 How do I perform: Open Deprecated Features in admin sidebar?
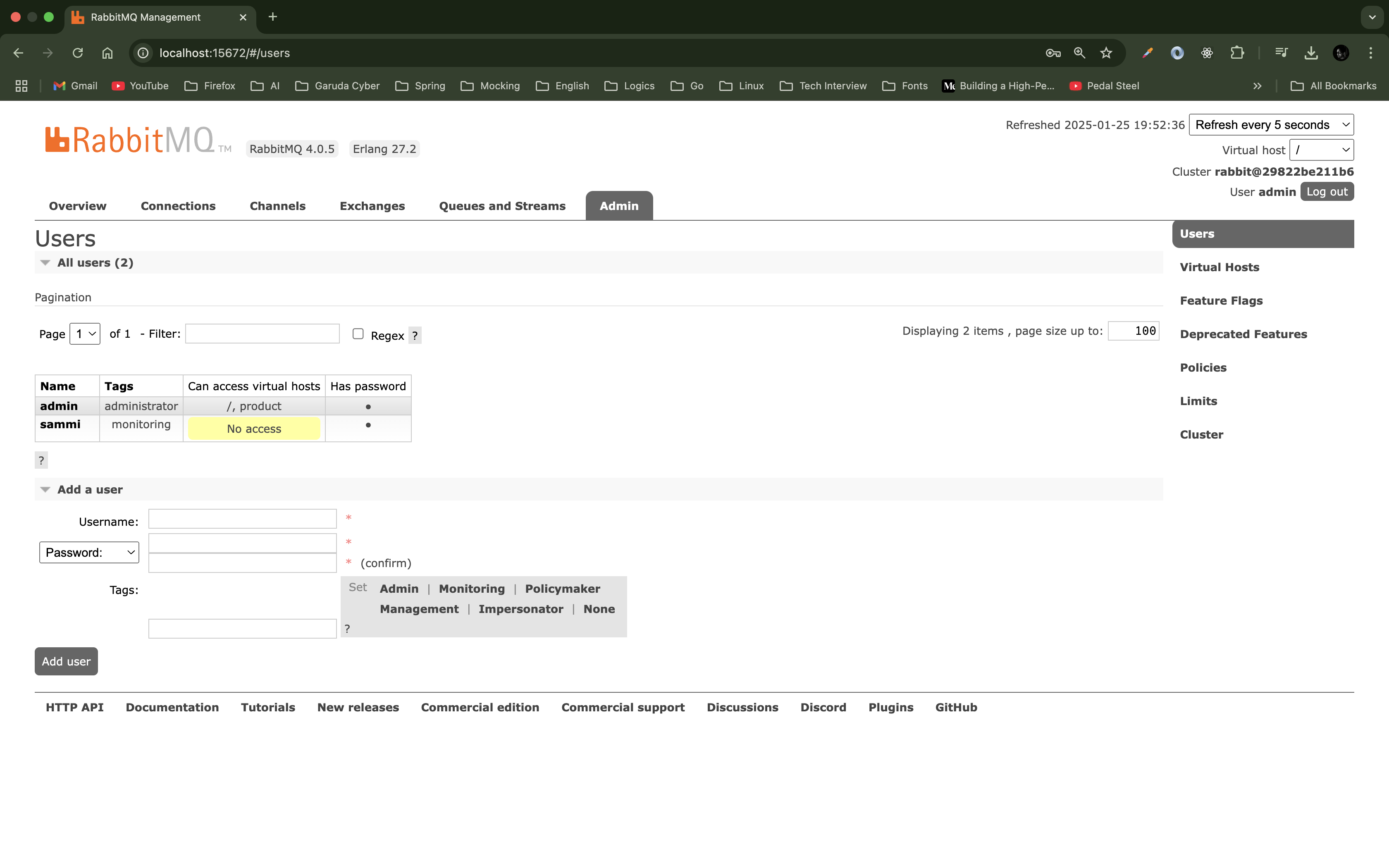[1243, 334]
